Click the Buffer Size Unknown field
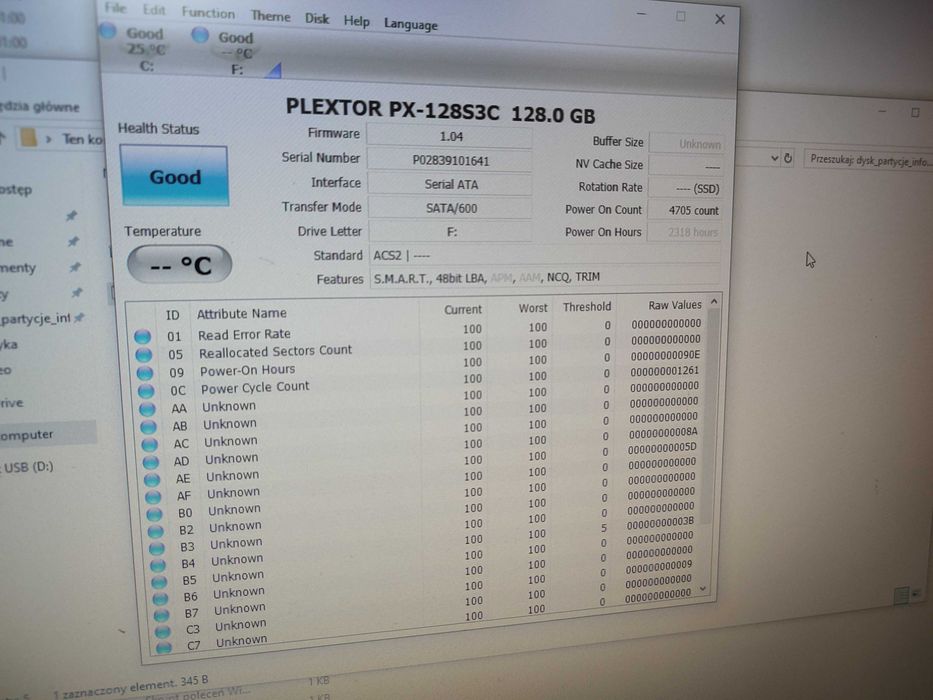Image resolution: width=933 pixels, height=700 pixels. tap(686, 143)
